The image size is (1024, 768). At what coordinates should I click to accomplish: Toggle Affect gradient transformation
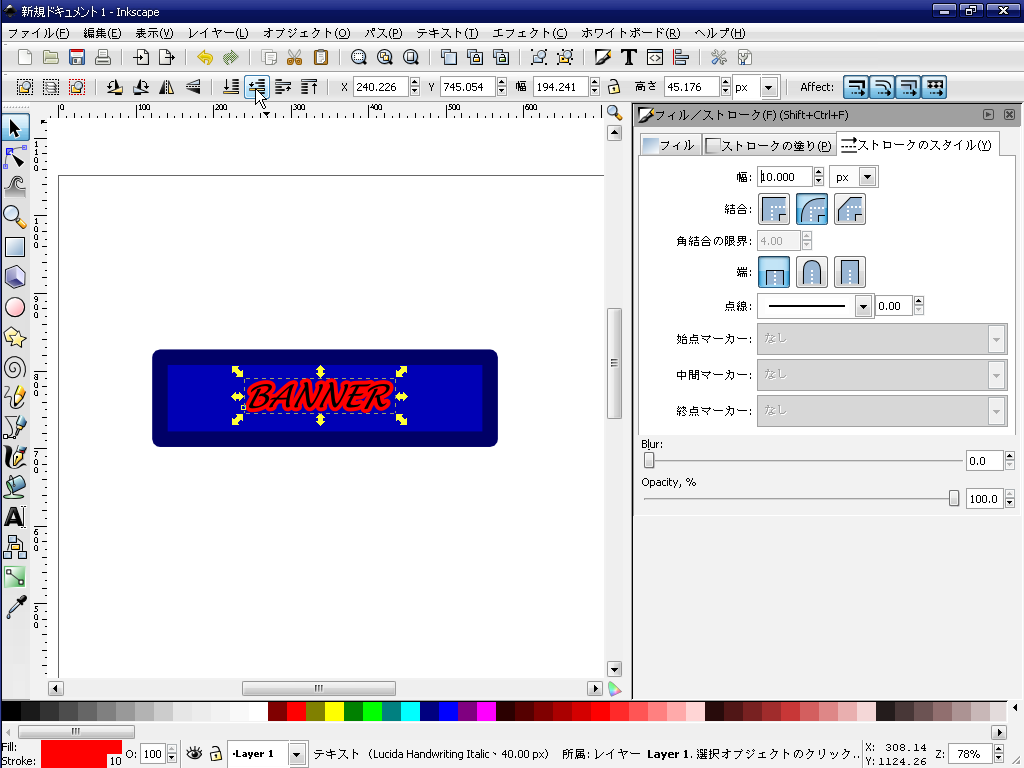908,87
